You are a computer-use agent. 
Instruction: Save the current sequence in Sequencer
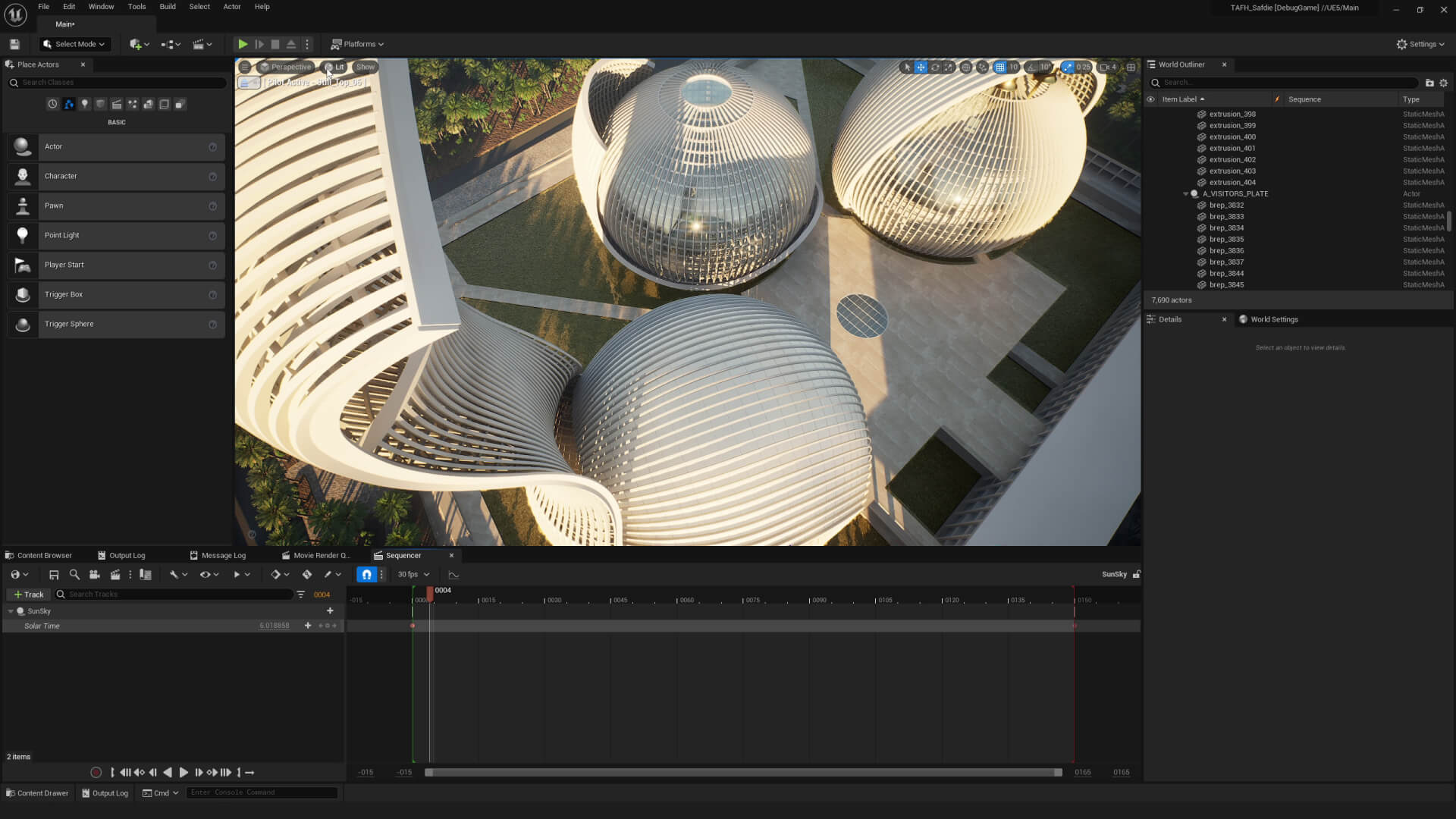click(53, 574)
